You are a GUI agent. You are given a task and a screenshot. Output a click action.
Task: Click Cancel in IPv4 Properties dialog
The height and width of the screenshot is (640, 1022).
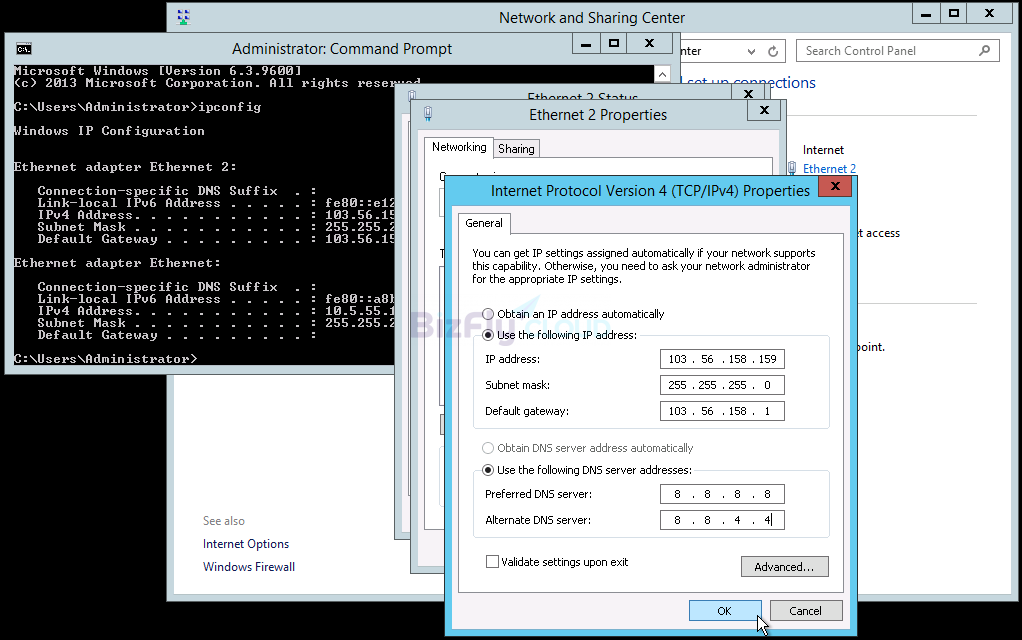pyautogui.click(x=806, y=611)
